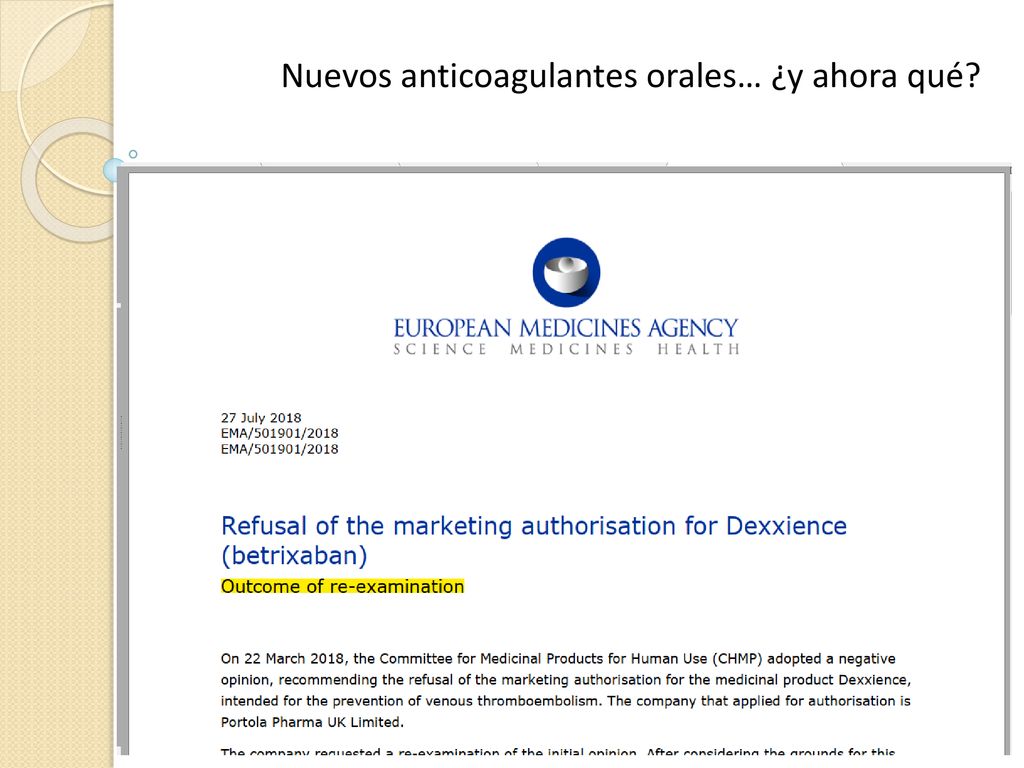Click the highlighted 'Outcome of re-examination' text
The image size is (1024, 768).
pos(342,586)
